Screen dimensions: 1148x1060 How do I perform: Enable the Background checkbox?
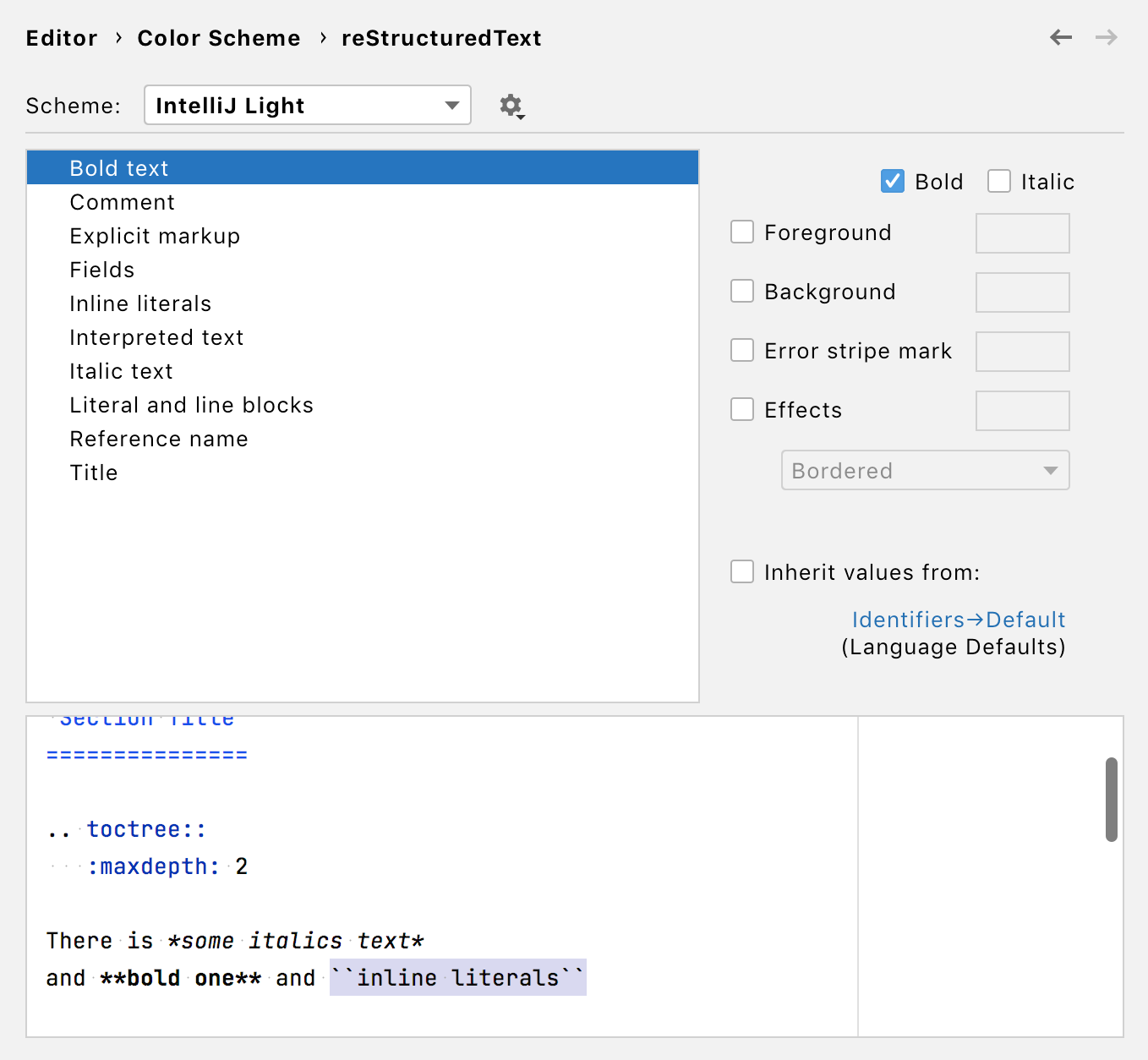click(x=741, y=291)
